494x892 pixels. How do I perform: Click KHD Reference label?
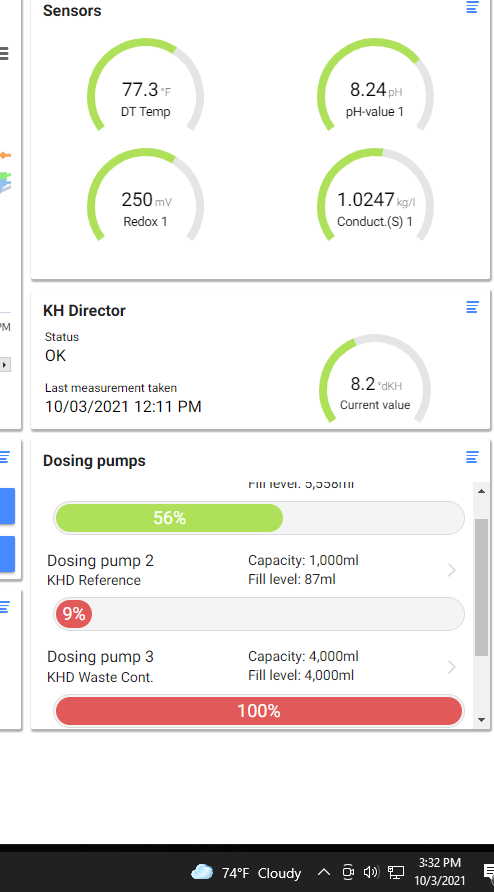[94, 580]
